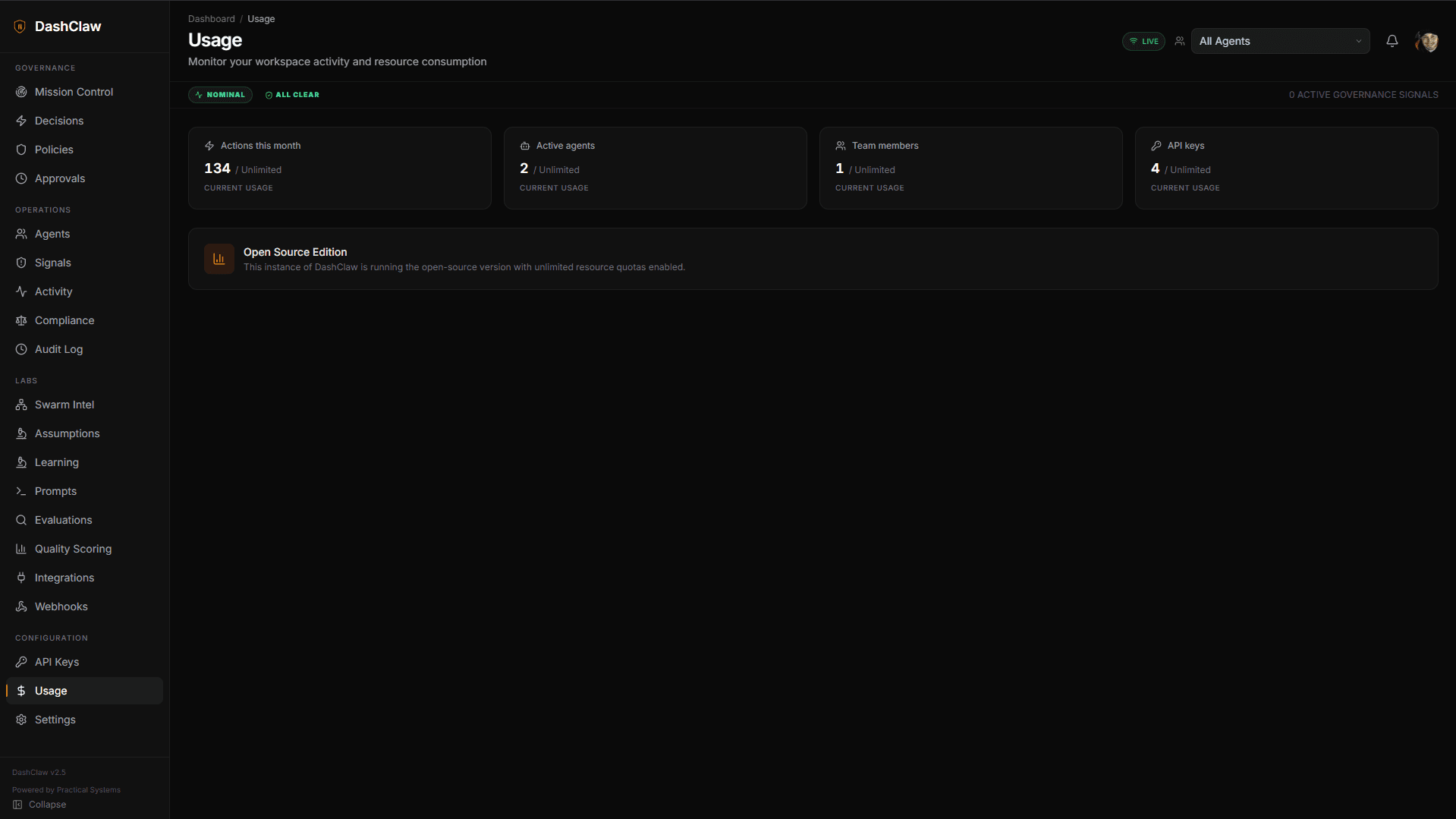Open the Decisions page

point(59,121)
